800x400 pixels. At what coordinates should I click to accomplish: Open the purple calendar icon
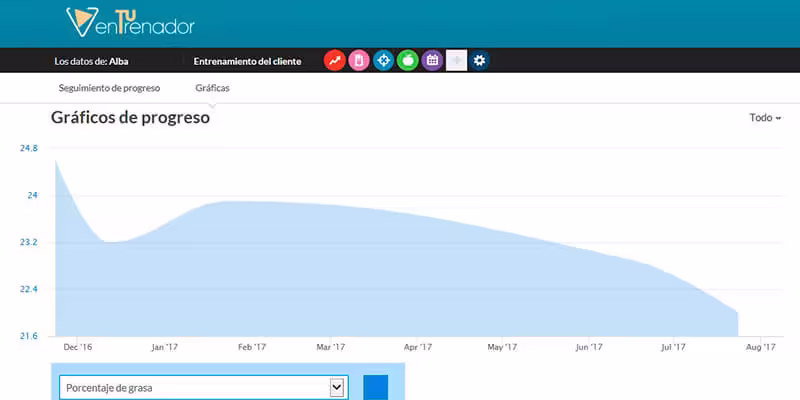pos(432,61)
